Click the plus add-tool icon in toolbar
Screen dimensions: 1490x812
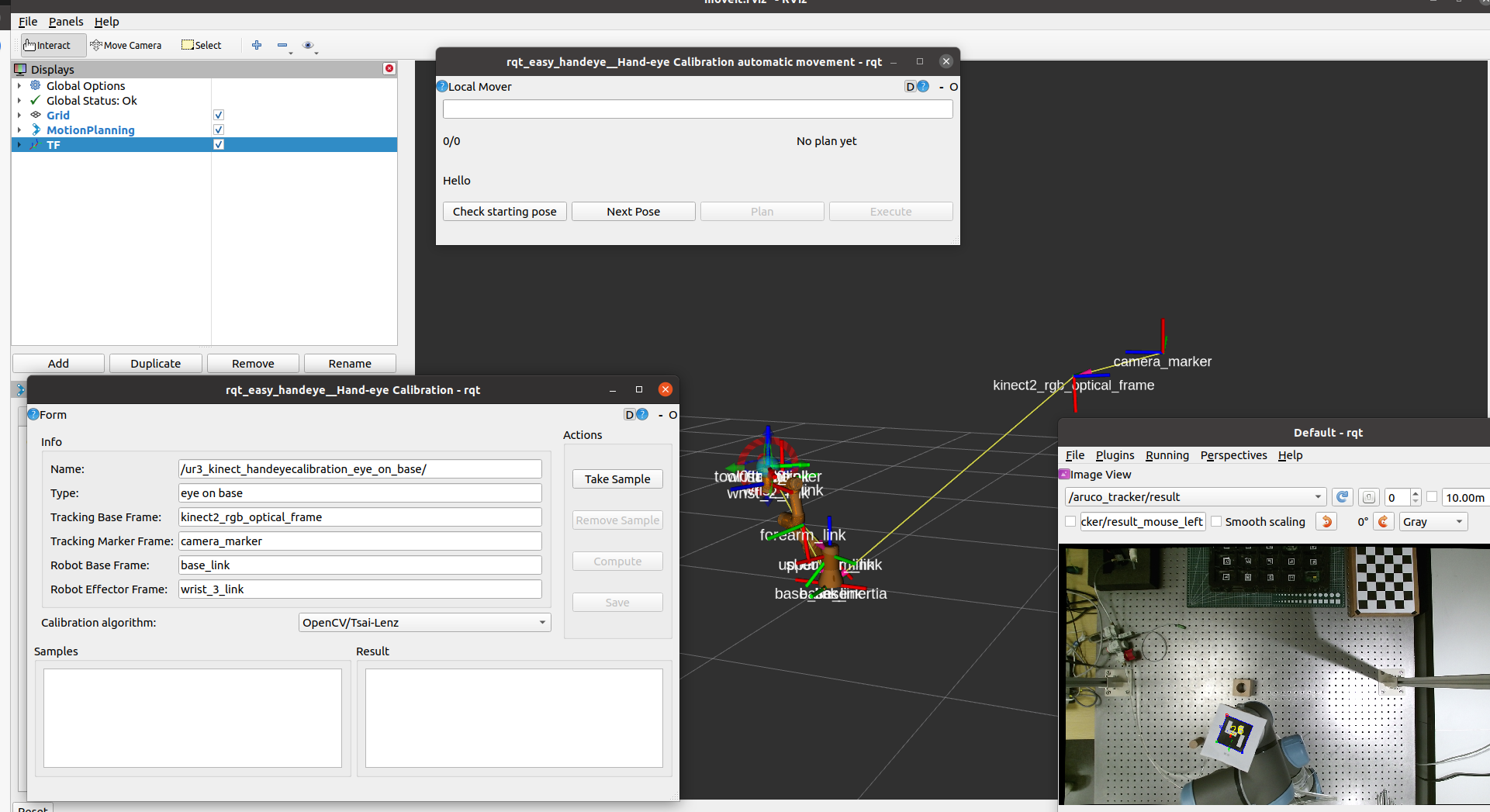pyautogui.click(x=257, y=45)
